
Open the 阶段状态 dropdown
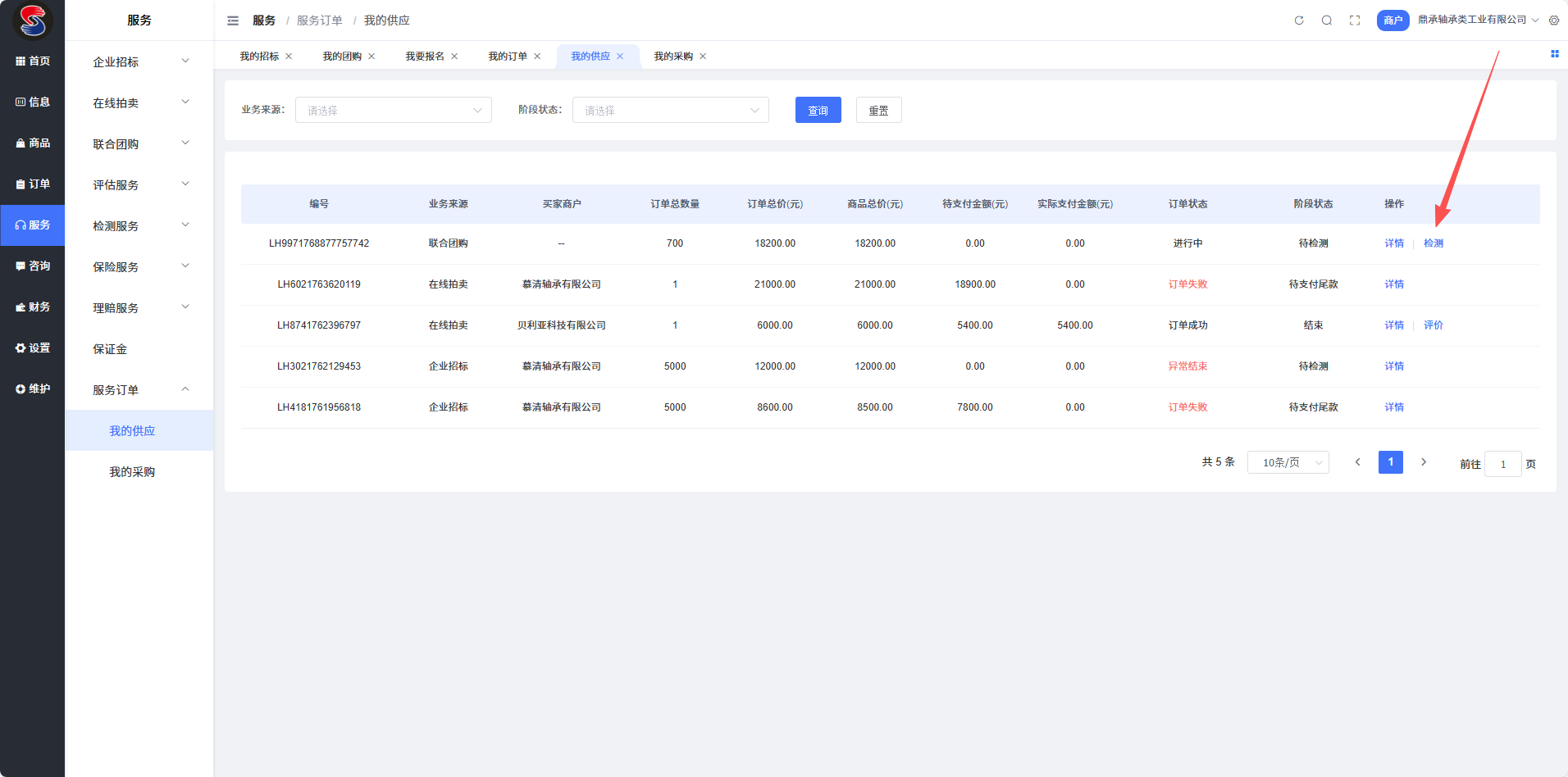tap(671, 111)
